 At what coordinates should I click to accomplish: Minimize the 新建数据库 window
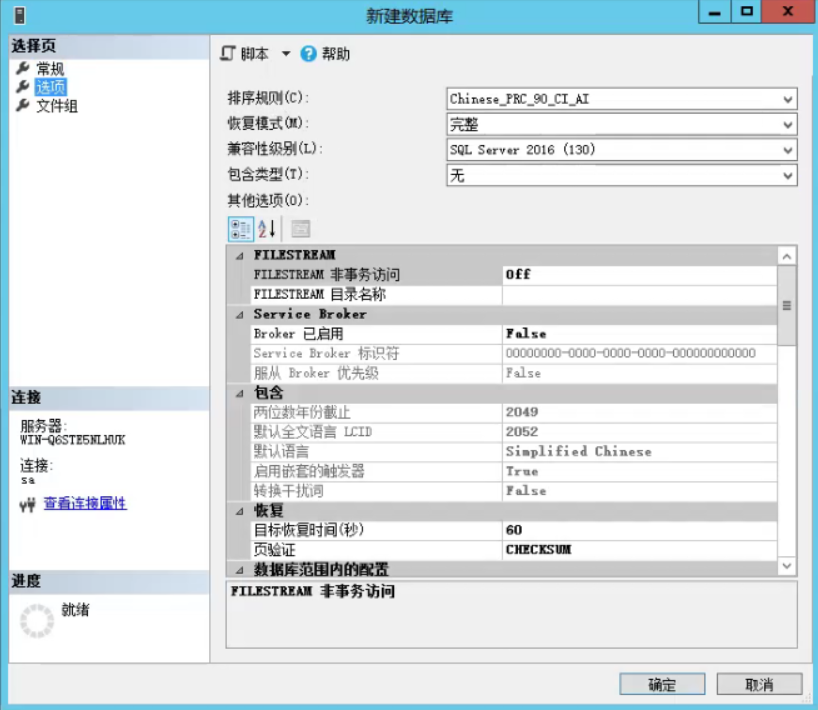tap(715, 12)
